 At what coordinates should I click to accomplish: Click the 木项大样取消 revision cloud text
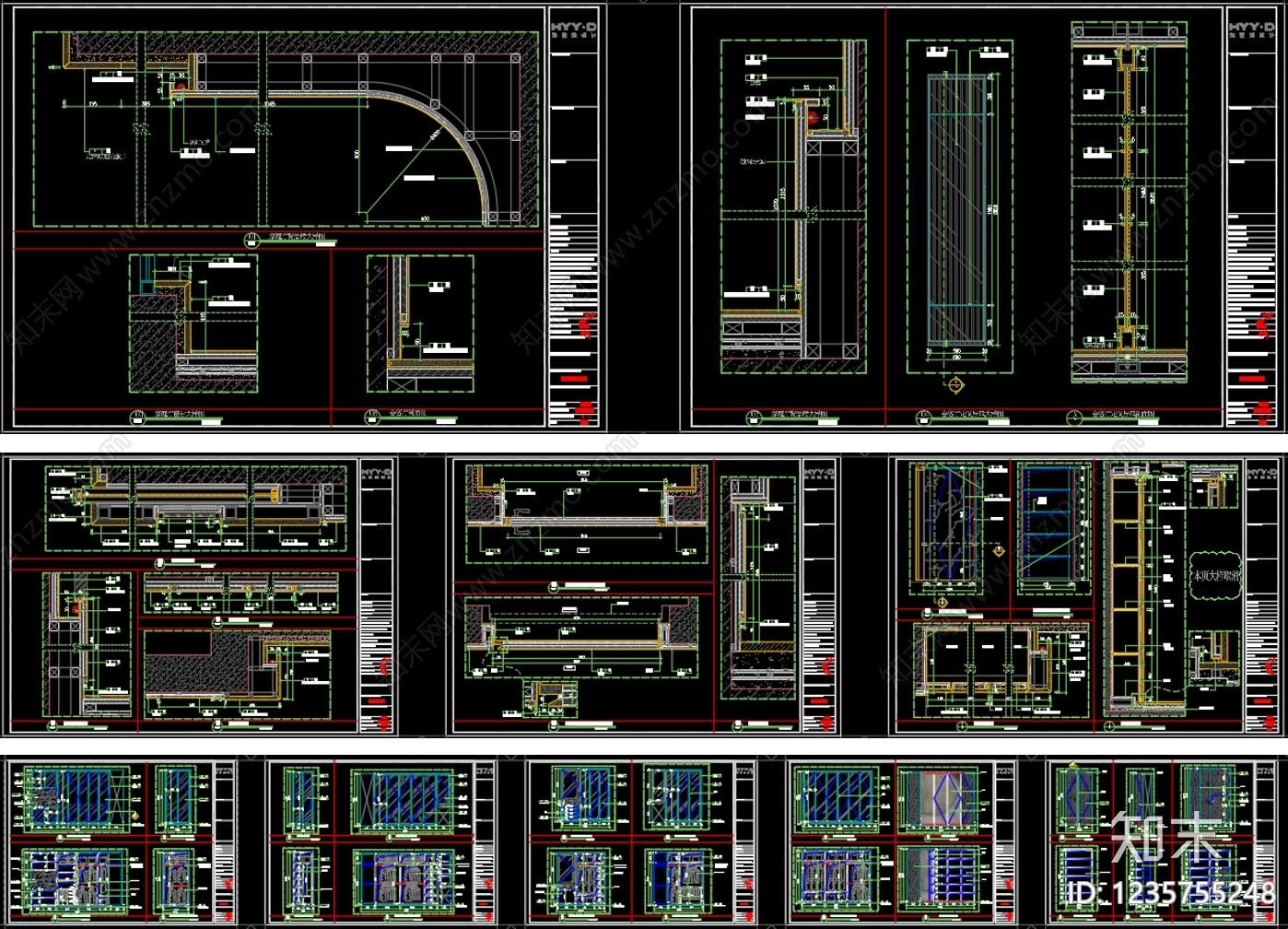(1216, 575)
